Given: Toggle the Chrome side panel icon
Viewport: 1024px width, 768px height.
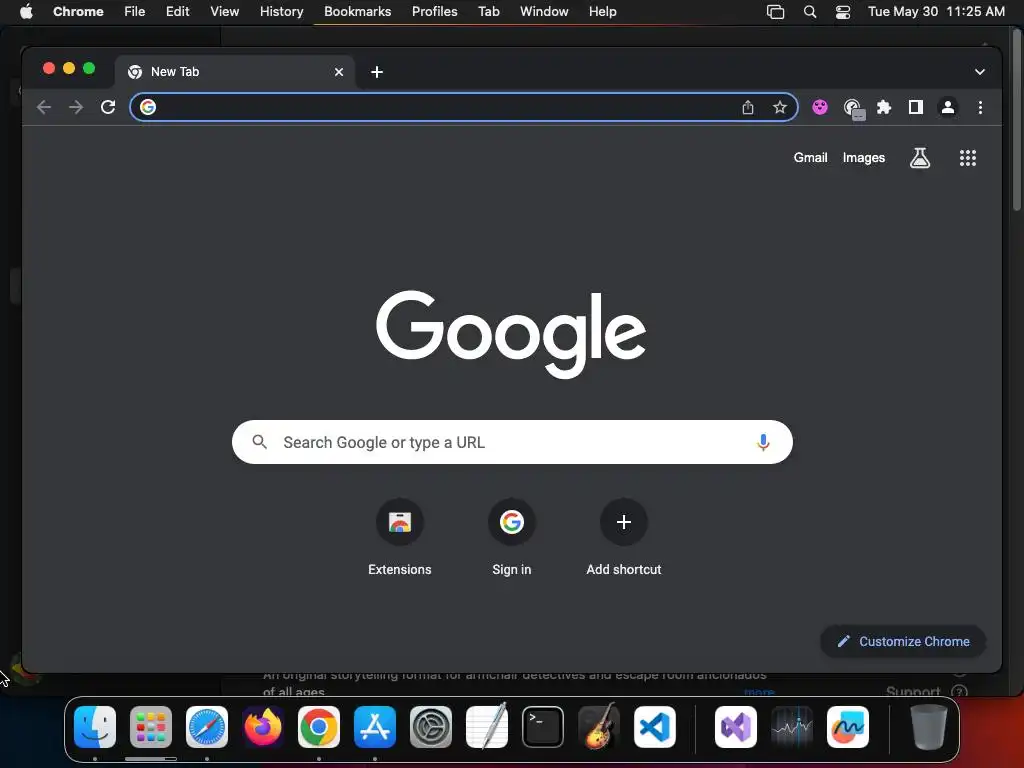Looking at the screenshot, I should pyautogui.click(x=916, y=107).
